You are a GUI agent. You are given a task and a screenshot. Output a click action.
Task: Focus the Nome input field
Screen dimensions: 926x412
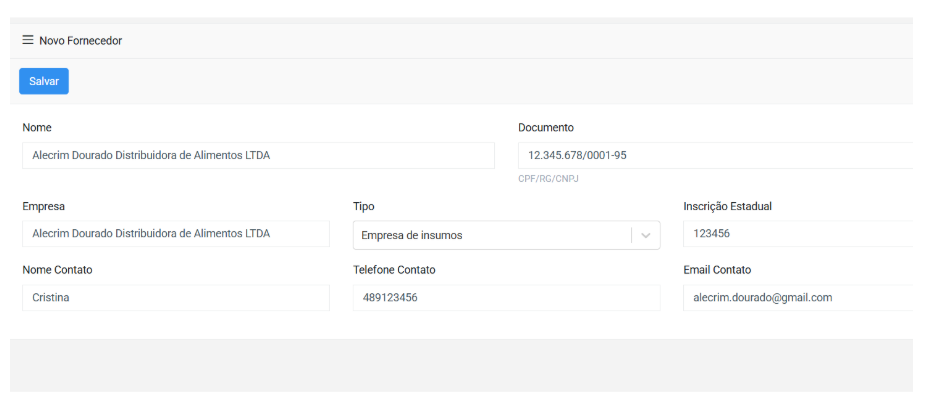click(x=258, y=156)
